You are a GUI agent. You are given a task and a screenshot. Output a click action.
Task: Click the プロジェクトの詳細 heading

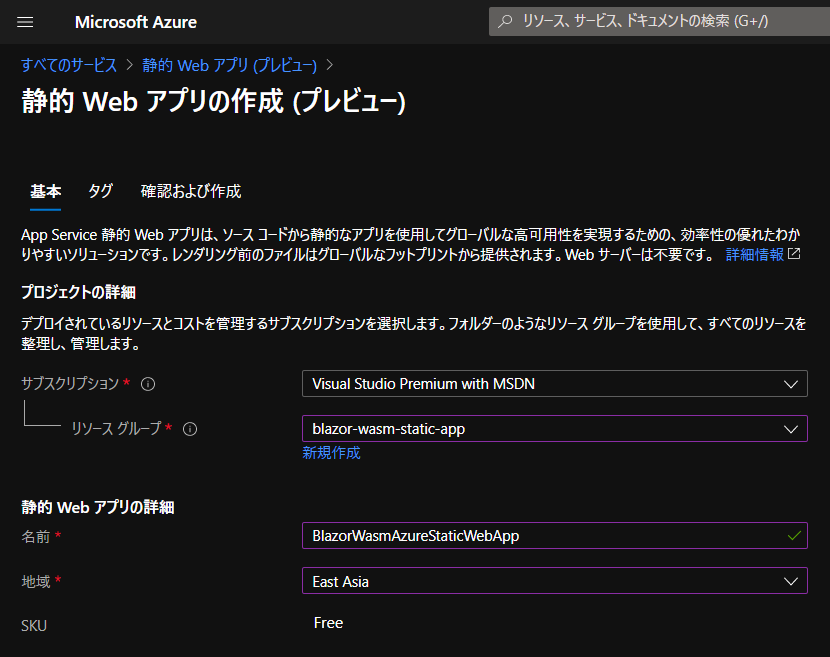point(78,292)
